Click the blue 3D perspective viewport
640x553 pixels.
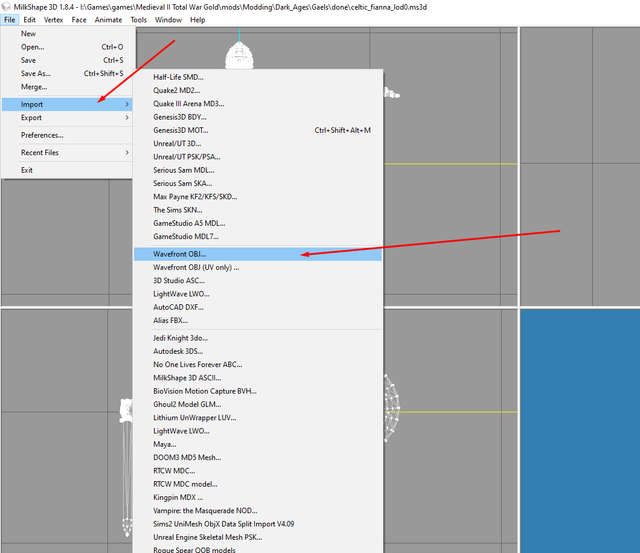[x=580, y=431]
